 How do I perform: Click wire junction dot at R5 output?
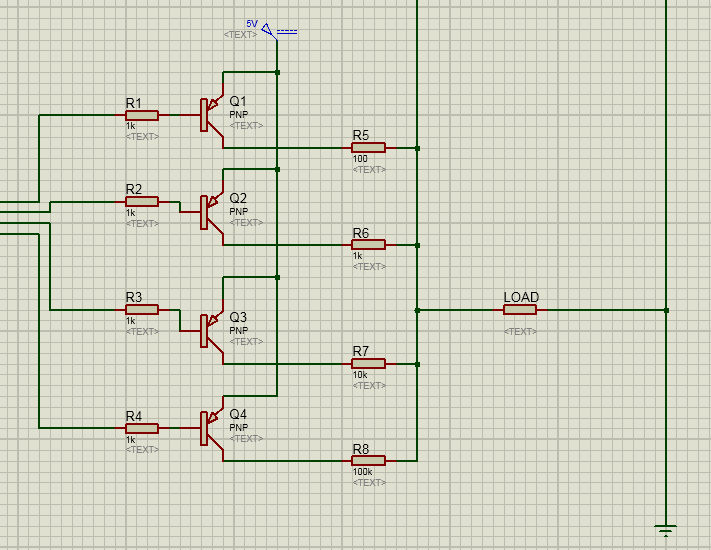click(417, 148)
